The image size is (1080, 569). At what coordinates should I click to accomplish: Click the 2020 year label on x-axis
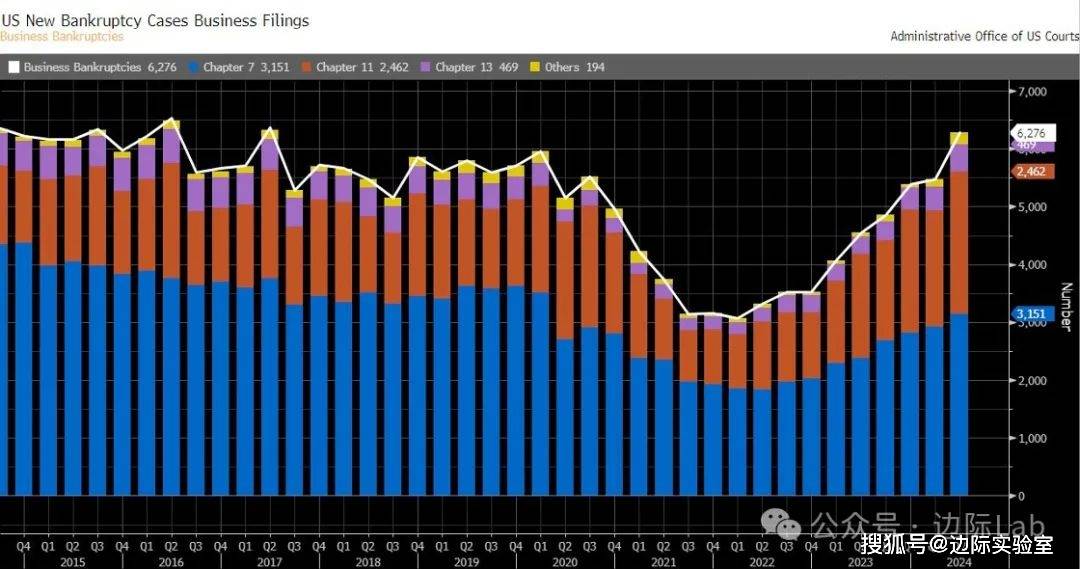click(x=565, y=562)
